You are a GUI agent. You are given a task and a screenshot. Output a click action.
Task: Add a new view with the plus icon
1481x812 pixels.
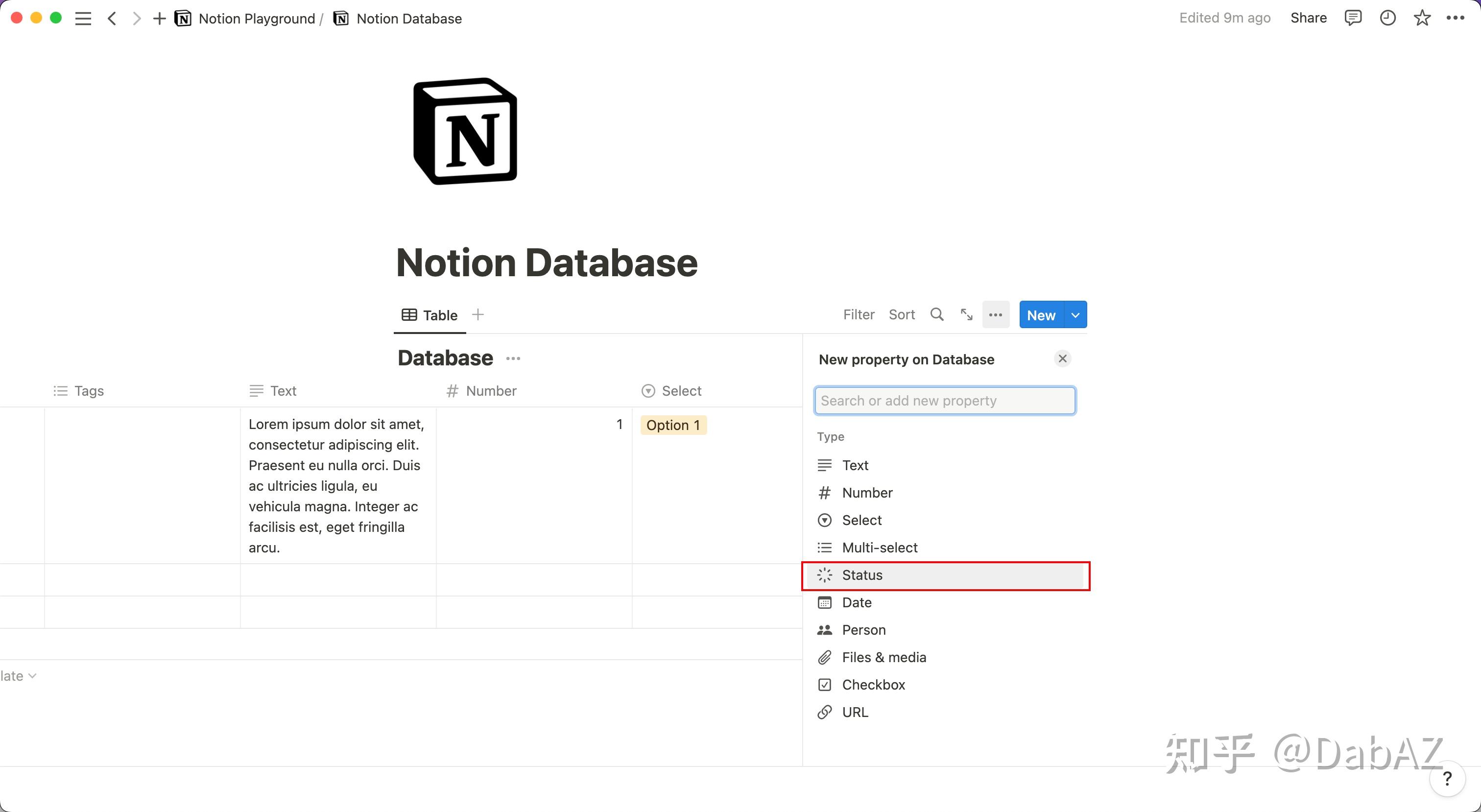coord(478,314)
